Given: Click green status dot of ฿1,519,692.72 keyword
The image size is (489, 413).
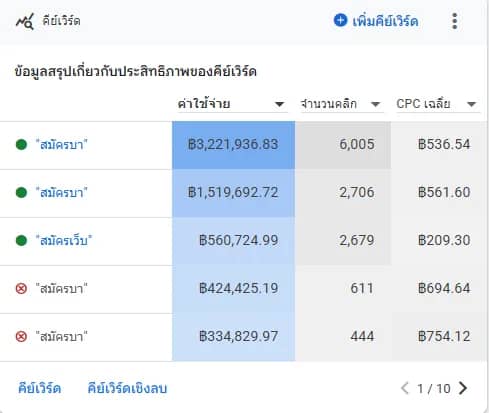Looking at the screenshot, I should [21, 193].
